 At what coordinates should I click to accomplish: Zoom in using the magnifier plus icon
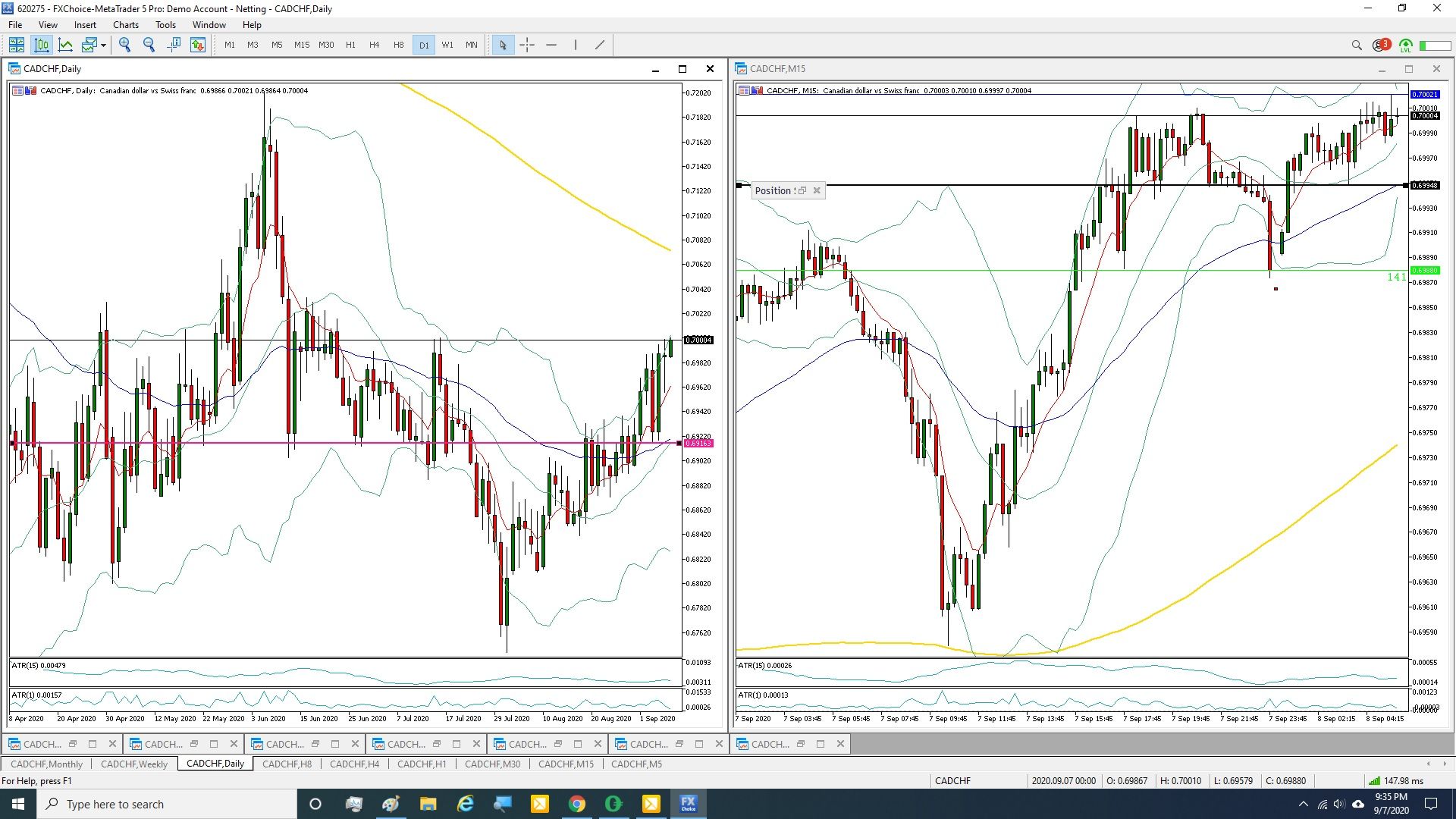point(125,45)
